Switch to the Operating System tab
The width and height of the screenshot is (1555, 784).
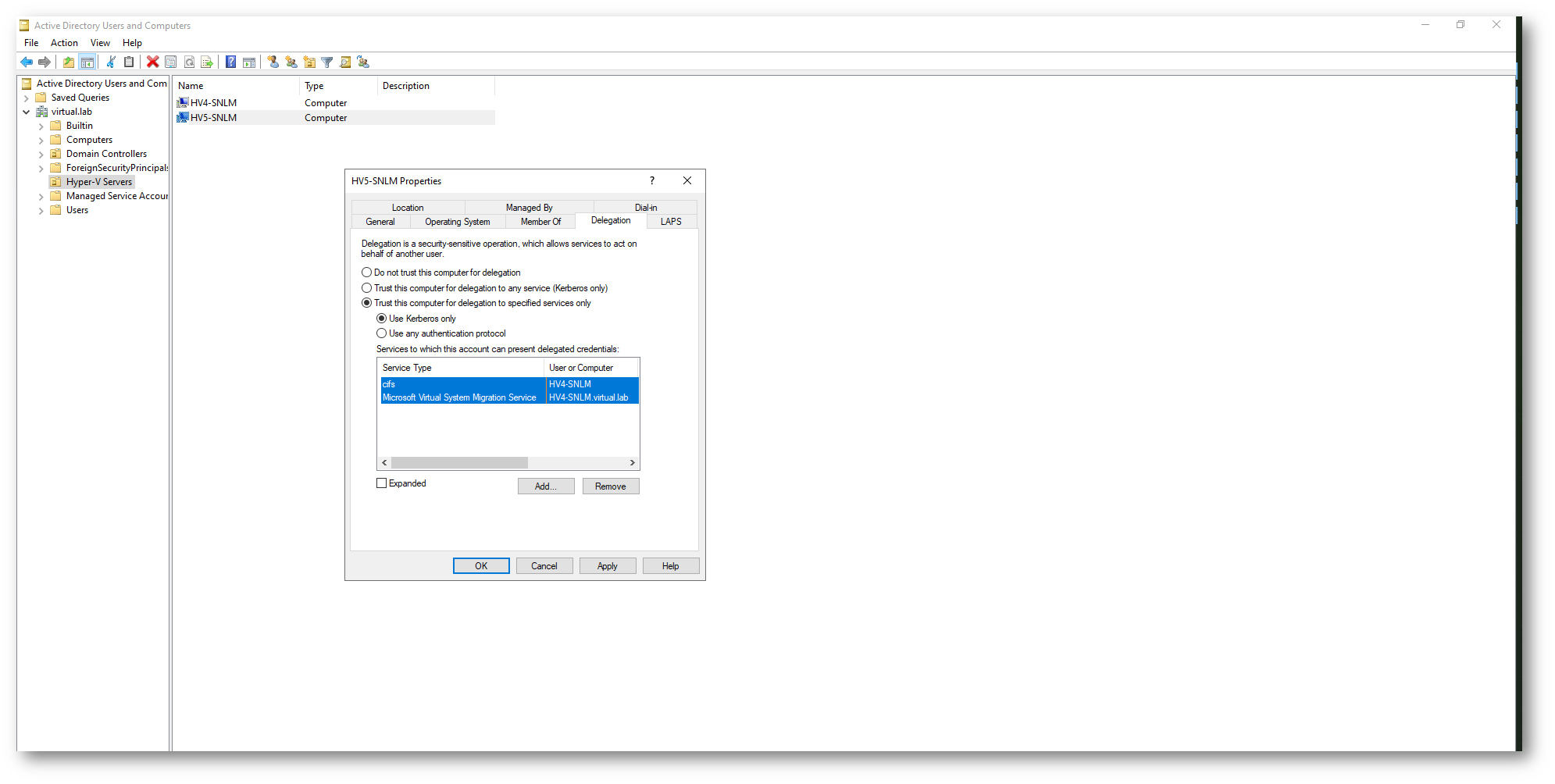pyautogui.click(x=458, y=222)
